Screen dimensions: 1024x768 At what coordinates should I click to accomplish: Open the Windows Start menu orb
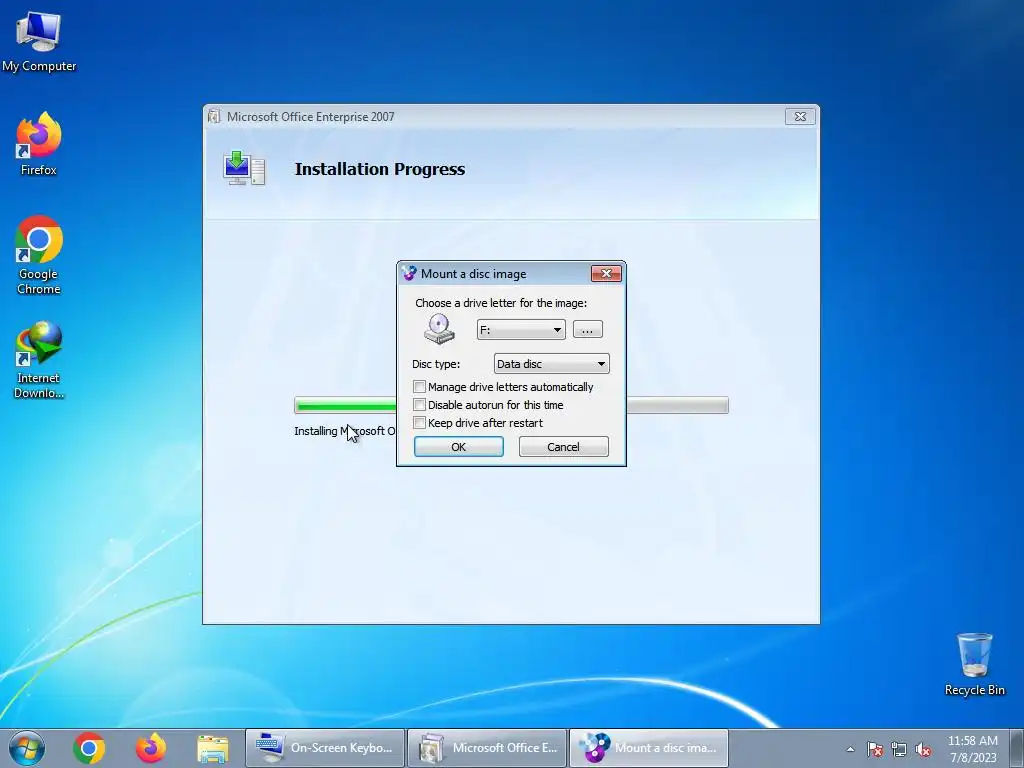coord(27,748)
